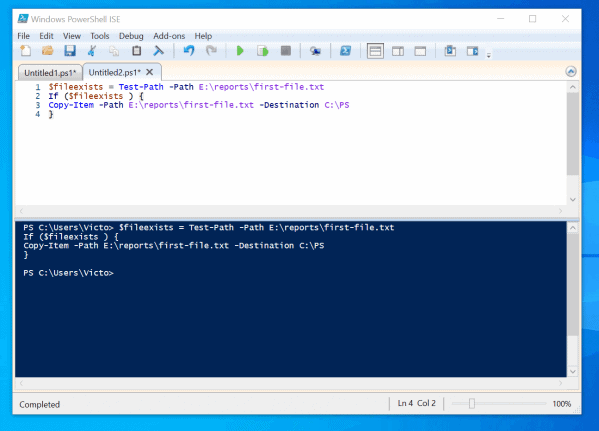Switch to the Untitled1.ps1 tab
The image size is (599, 431).
(50, 73)
